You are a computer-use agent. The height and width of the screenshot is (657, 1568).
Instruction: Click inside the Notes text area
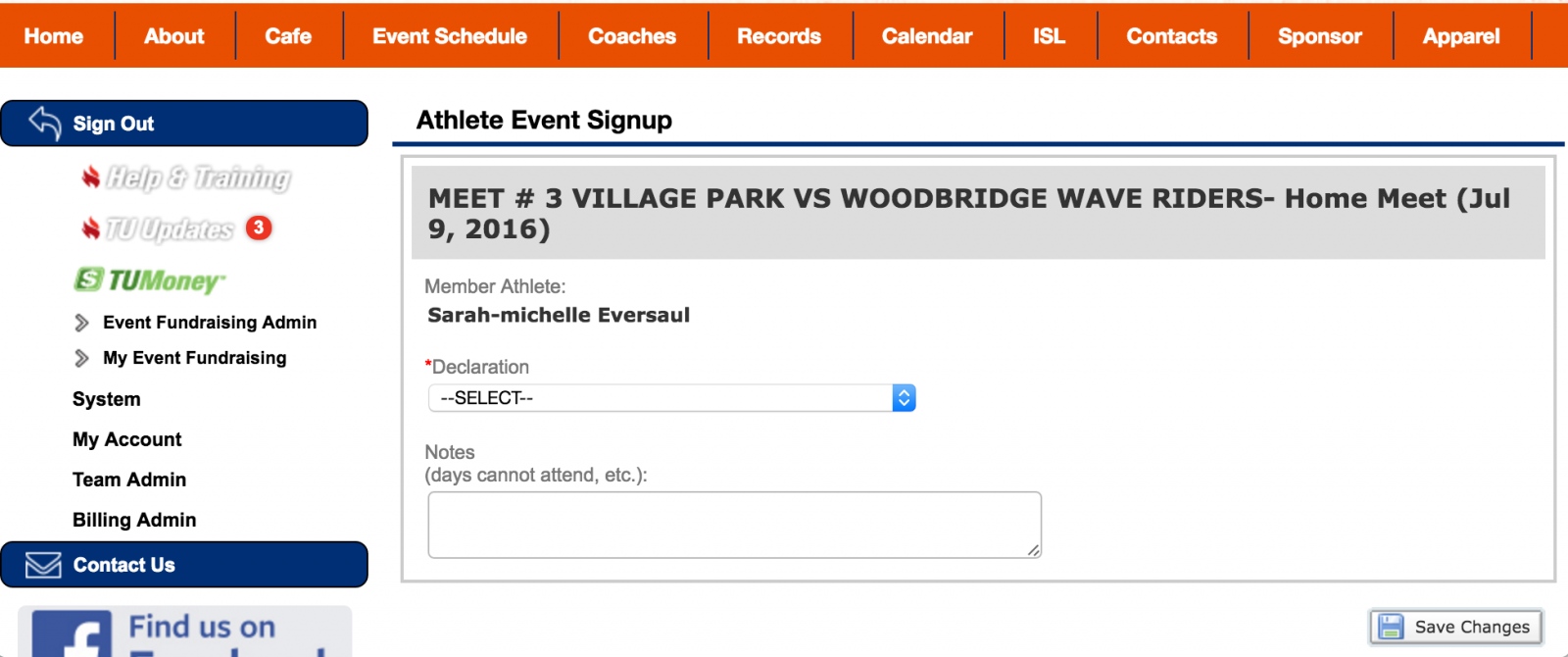pyautogui.click(x=734, y=525)
